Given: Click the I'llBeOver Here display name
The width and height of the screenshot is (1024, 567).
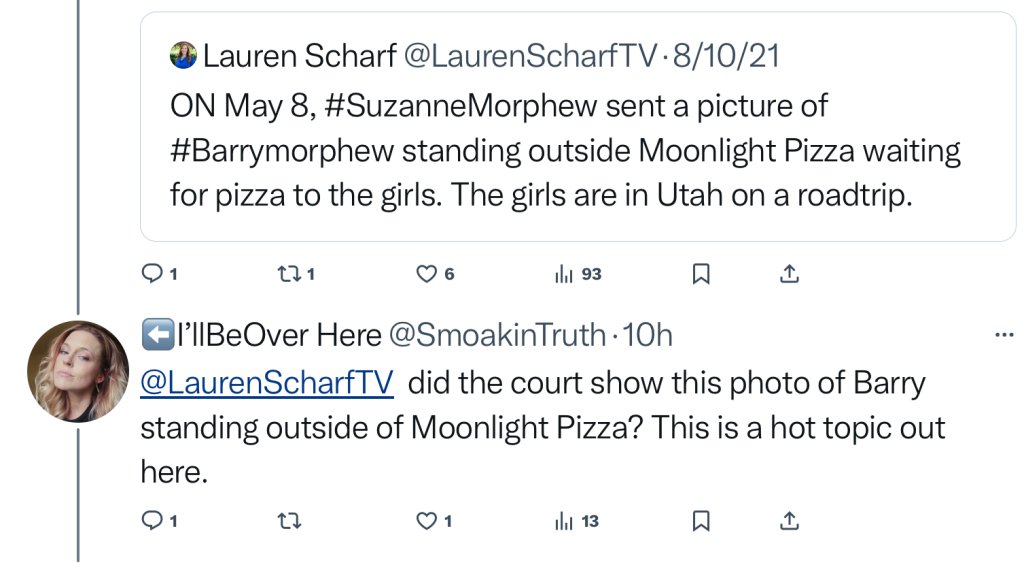Looking at the screenshot, I should tap(279, 336).
